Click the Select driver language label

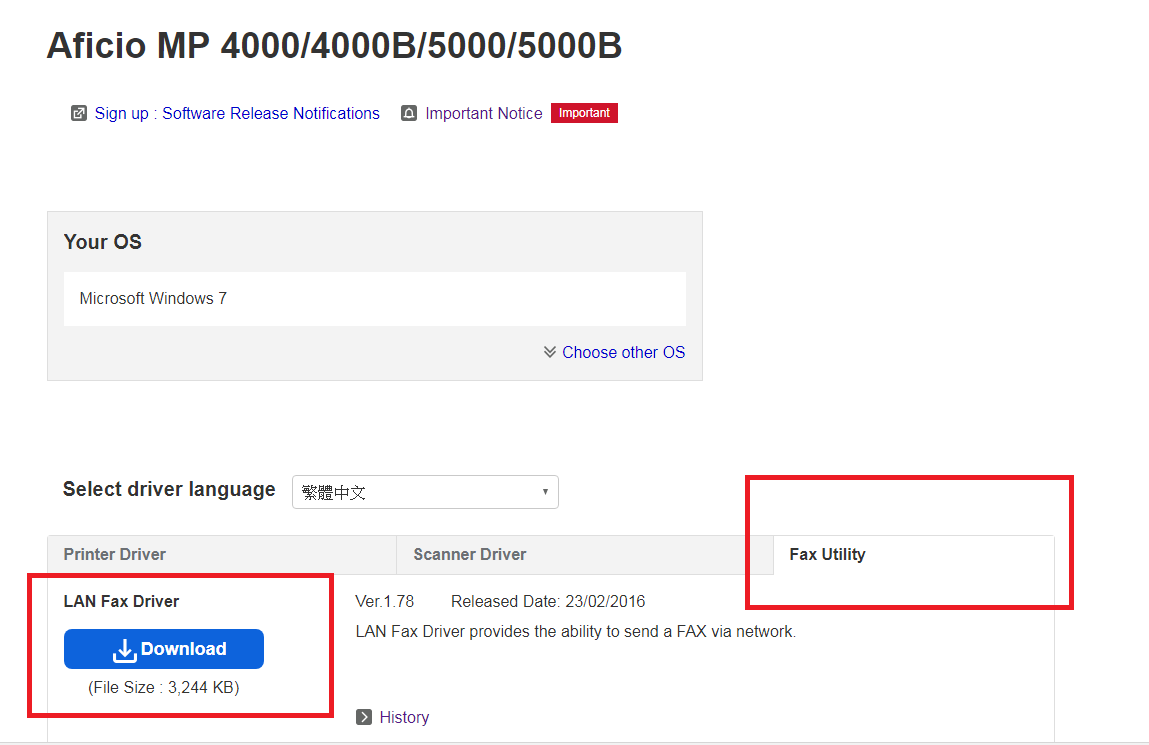pos(169,489)
